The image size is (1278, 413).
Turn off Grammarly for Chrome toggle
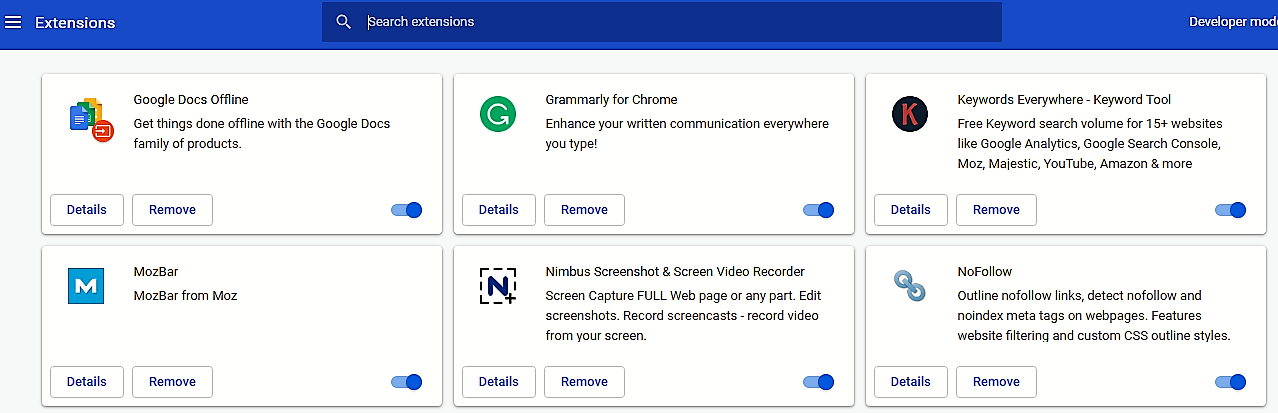818,210
